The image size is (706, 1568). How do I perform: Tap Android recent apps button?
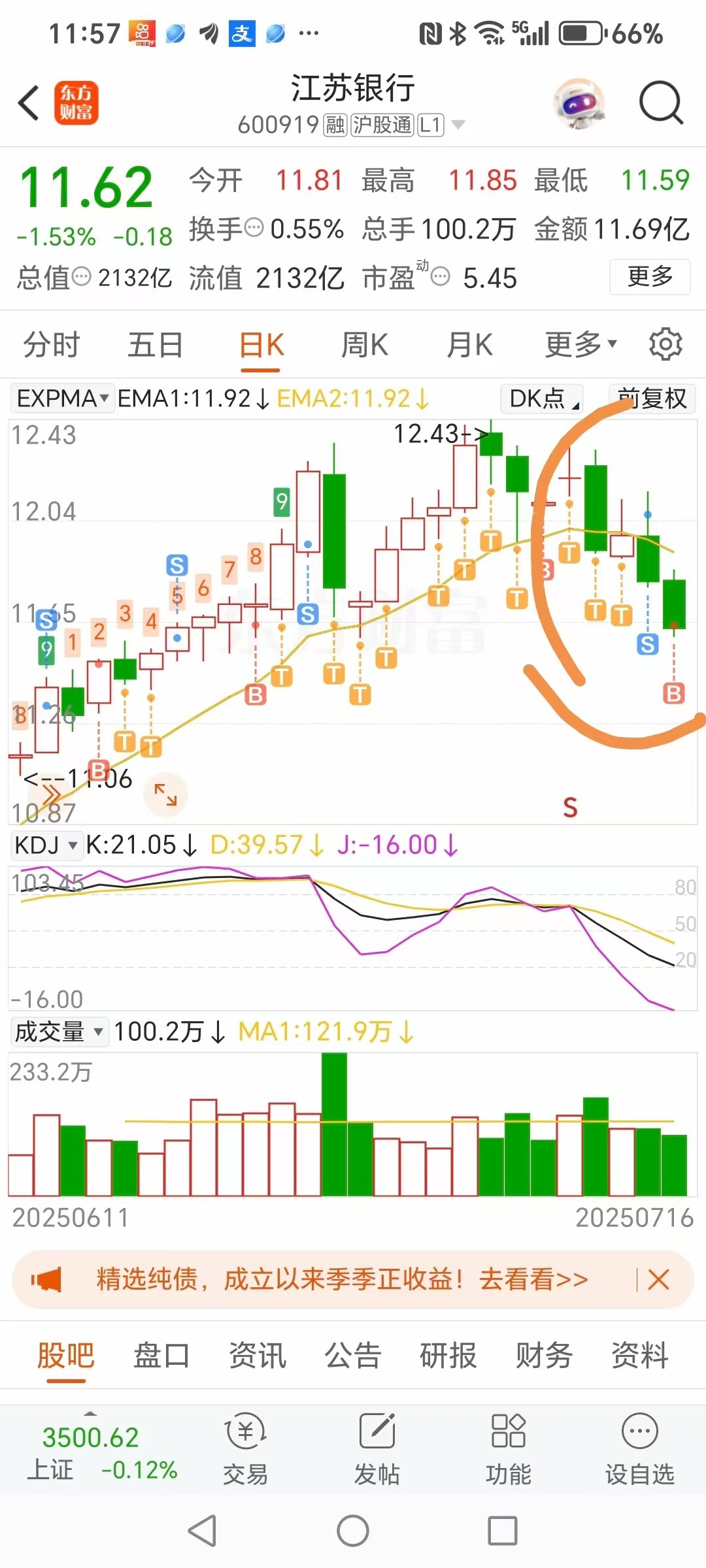503,1531
